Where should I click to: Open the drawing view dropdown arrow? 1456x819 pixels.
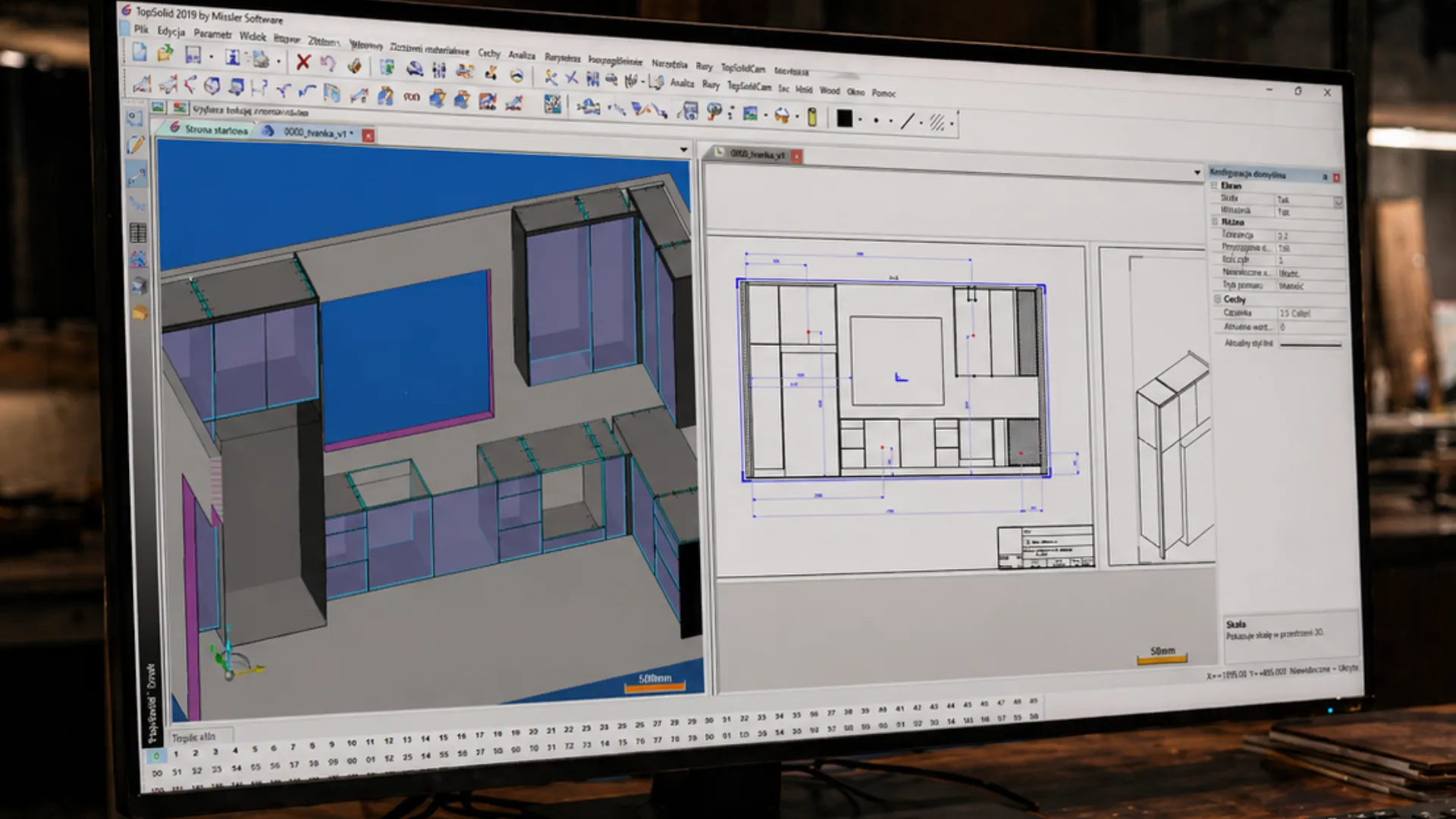click(1197, 173)
